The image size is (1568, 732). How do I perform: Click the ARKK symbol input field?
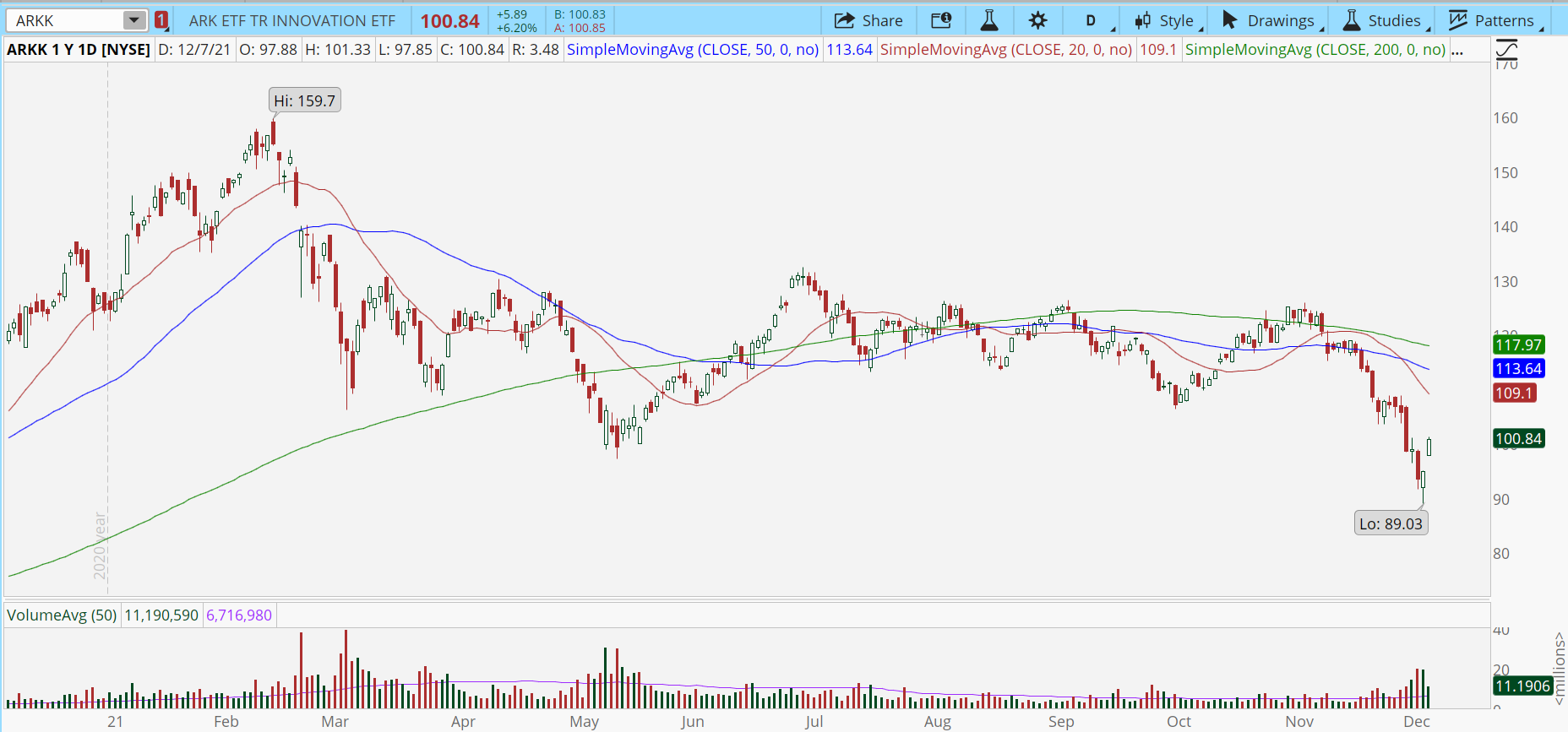(64, 20)
